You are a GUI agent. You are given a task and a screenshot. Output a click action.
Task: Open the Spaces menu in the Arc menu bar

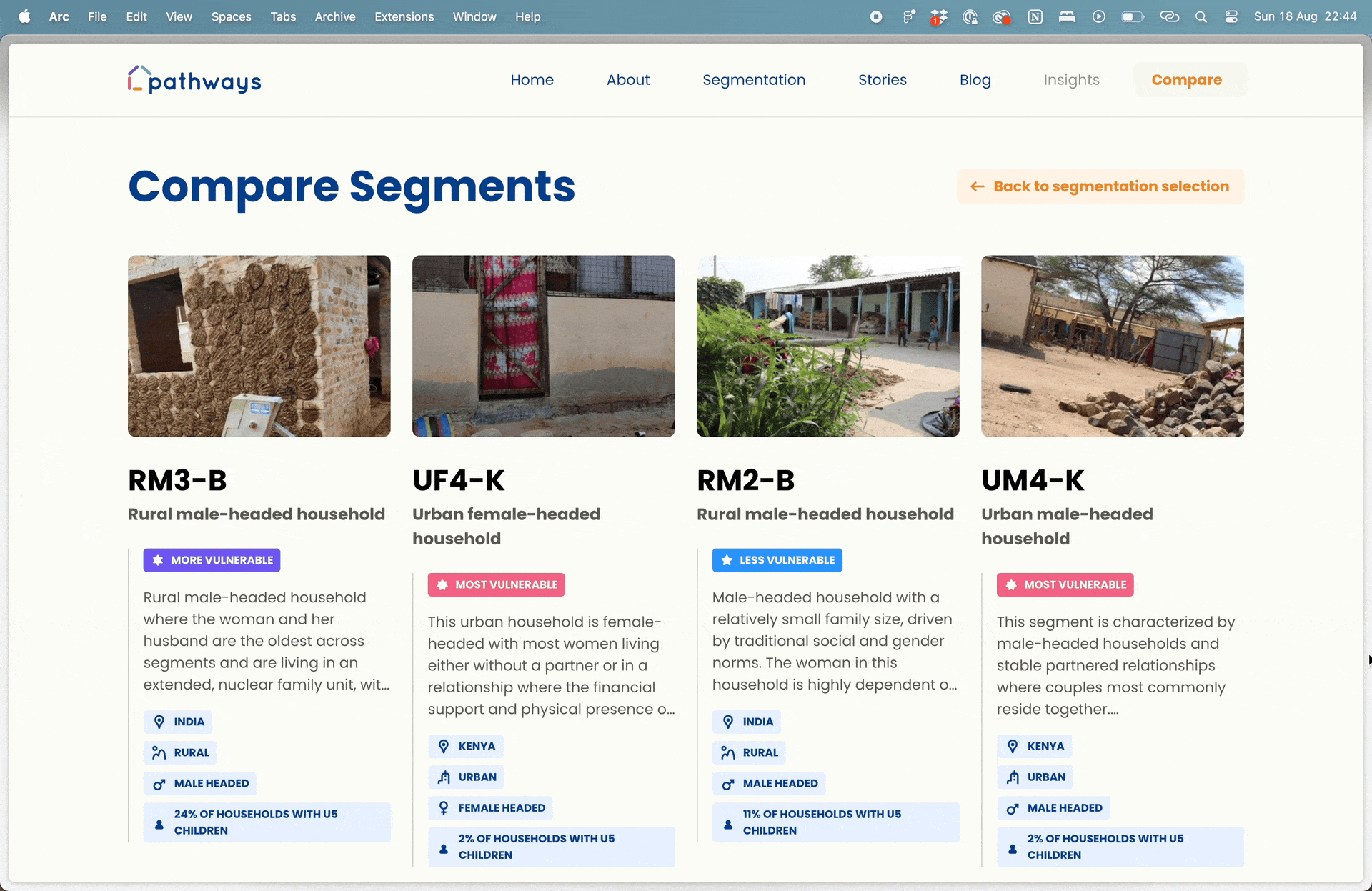(x=231, y=16)
